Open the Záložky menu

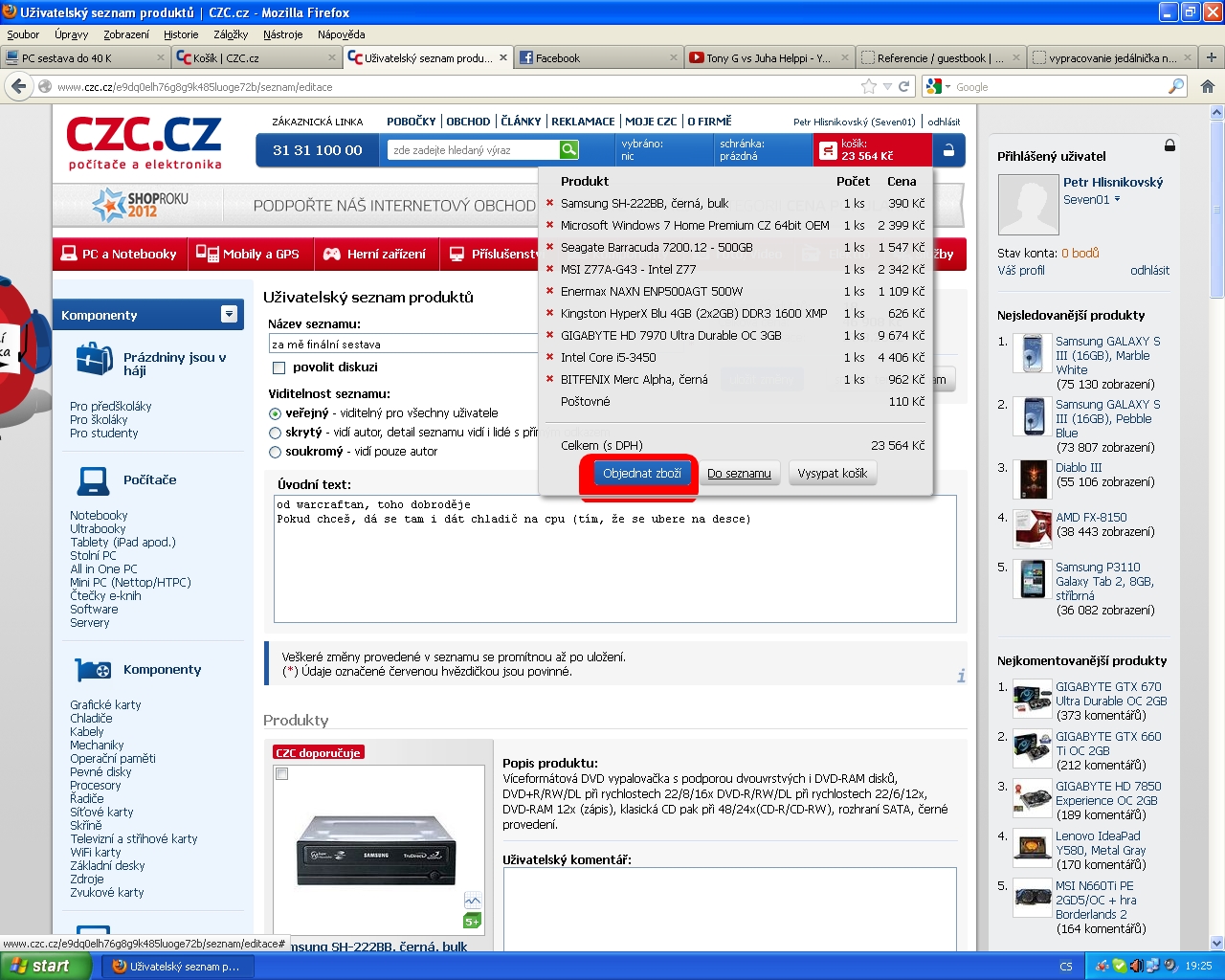pos(231,34)
